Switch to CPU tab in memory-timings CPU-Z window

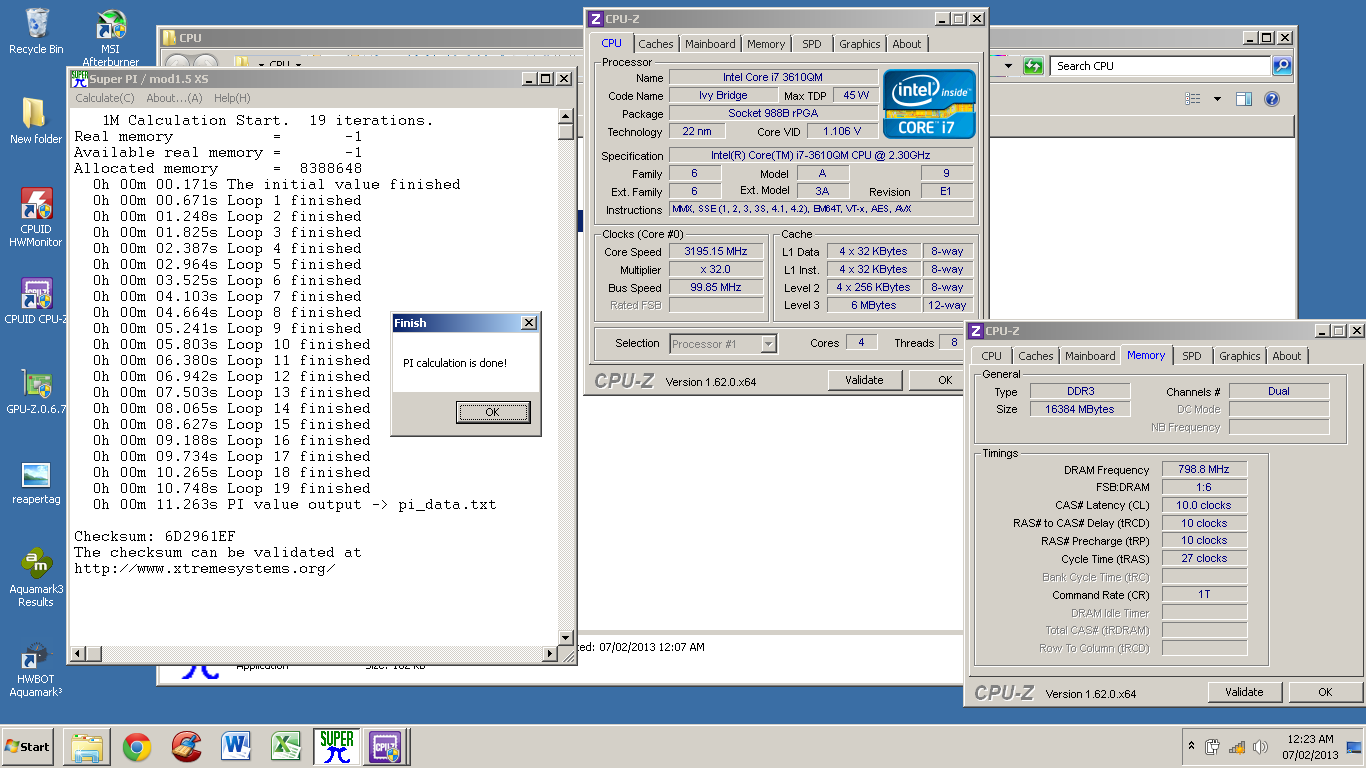pos(991,356)
